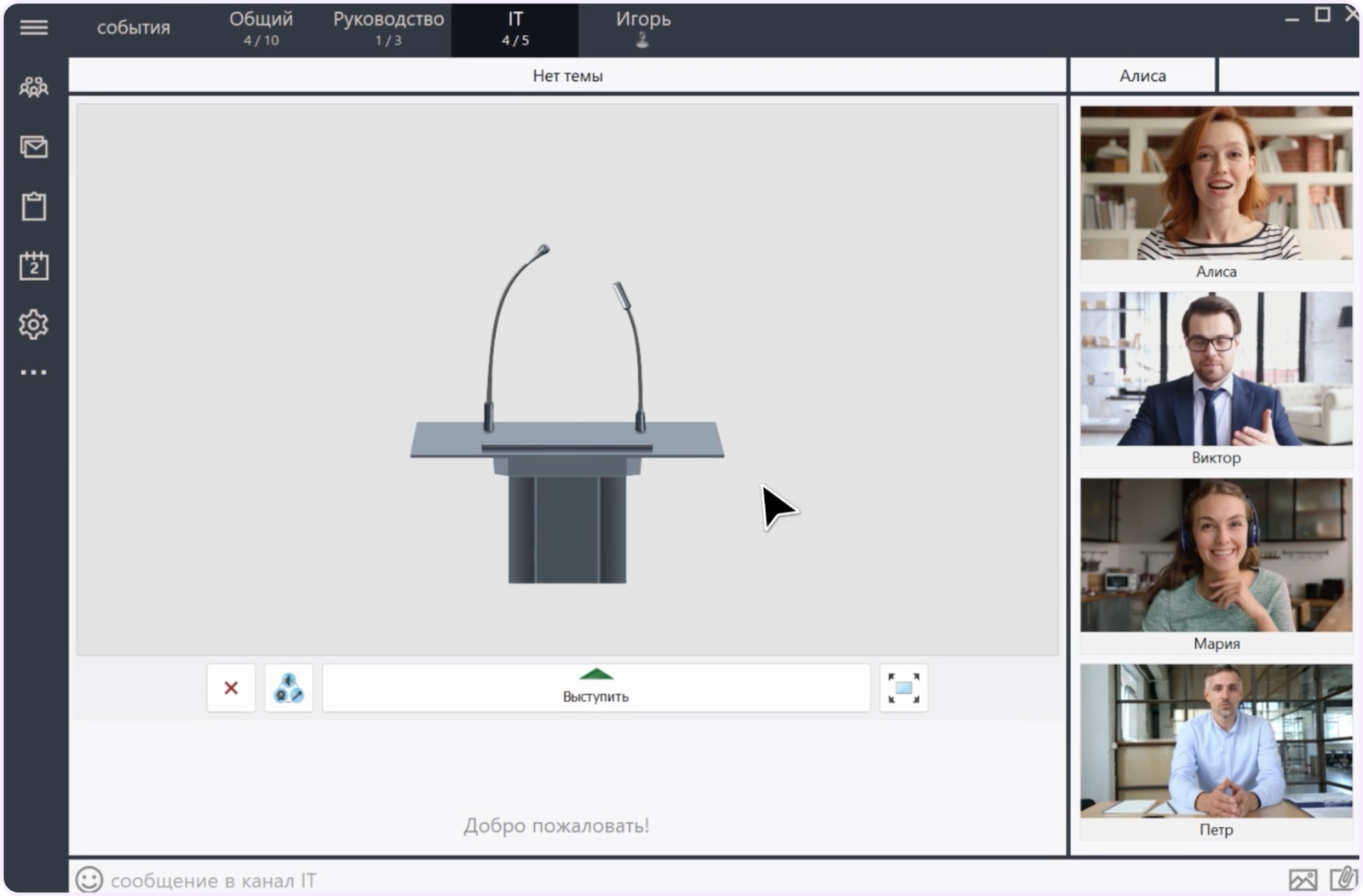Open the hamburger menu icon

(34, 27)
